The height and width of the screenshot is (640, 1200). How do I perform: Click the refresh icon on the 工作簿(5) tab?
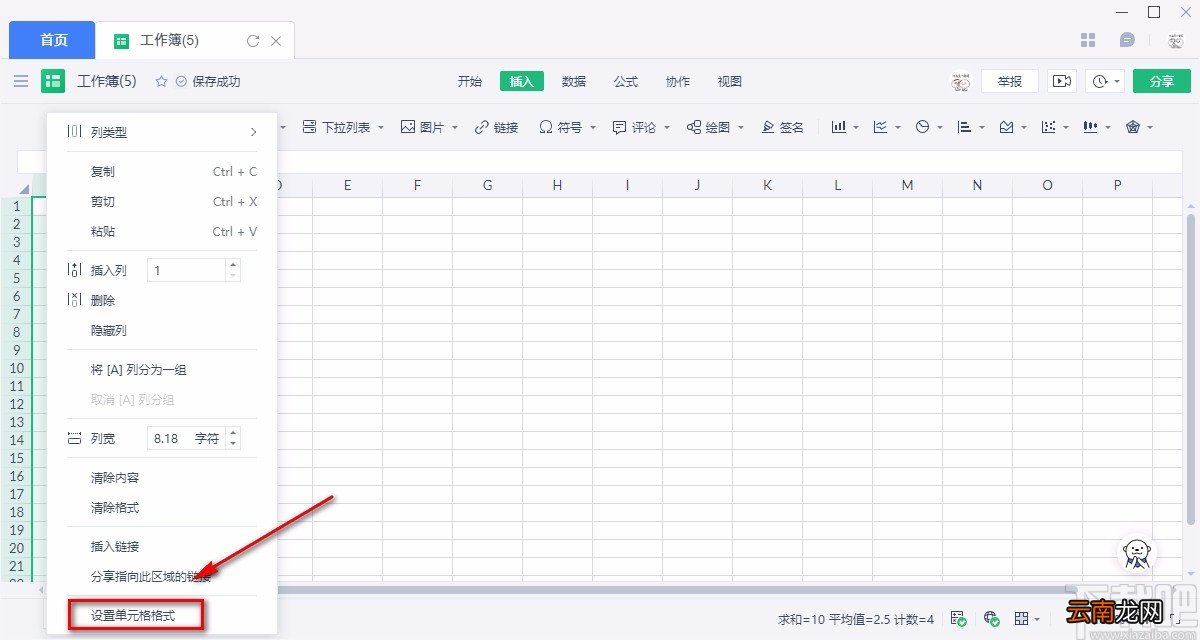pos(253,41)
